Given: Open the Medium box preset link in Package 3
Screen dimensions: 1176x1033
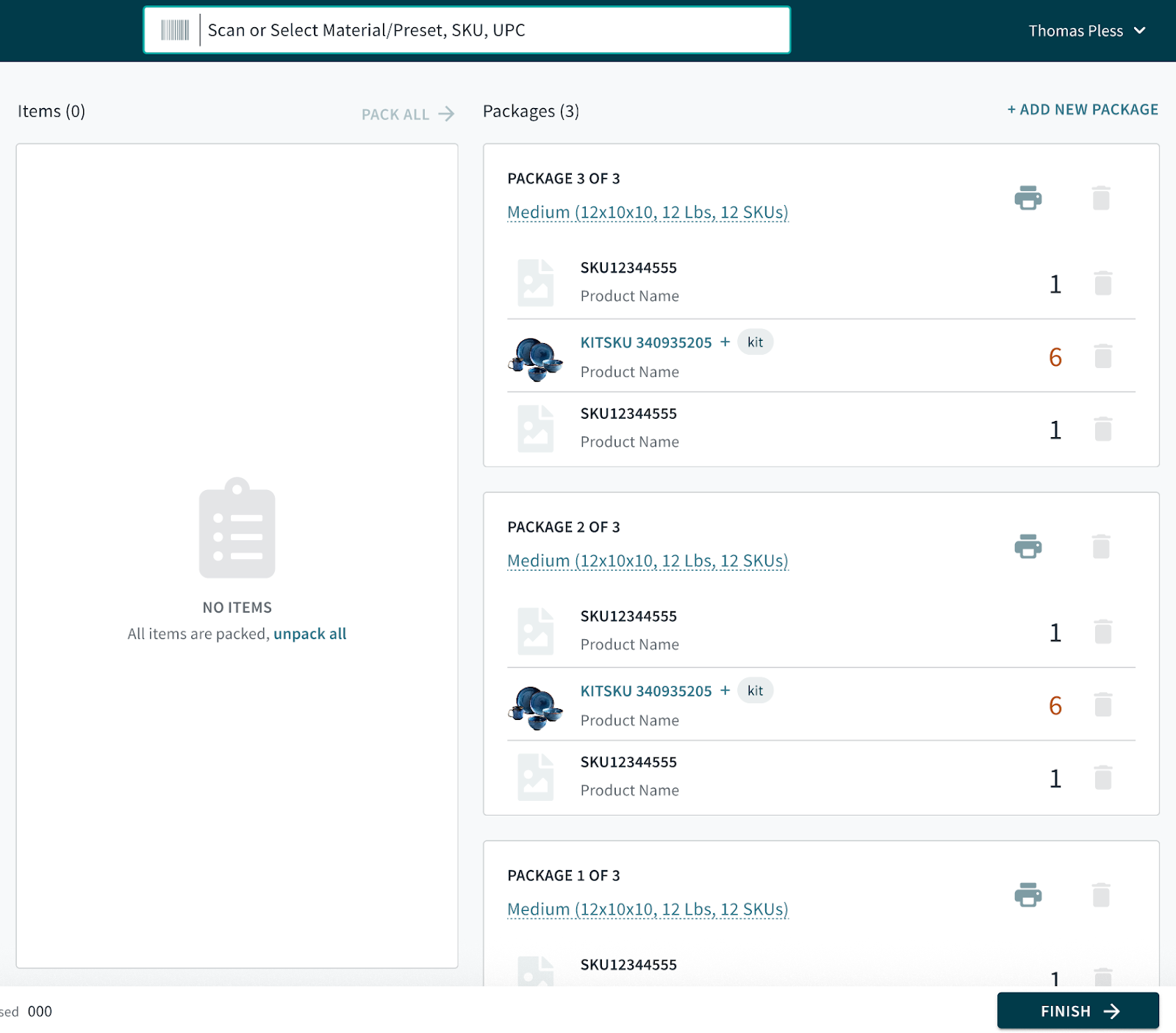Looking at the screenshot, I should coord(648,212).
